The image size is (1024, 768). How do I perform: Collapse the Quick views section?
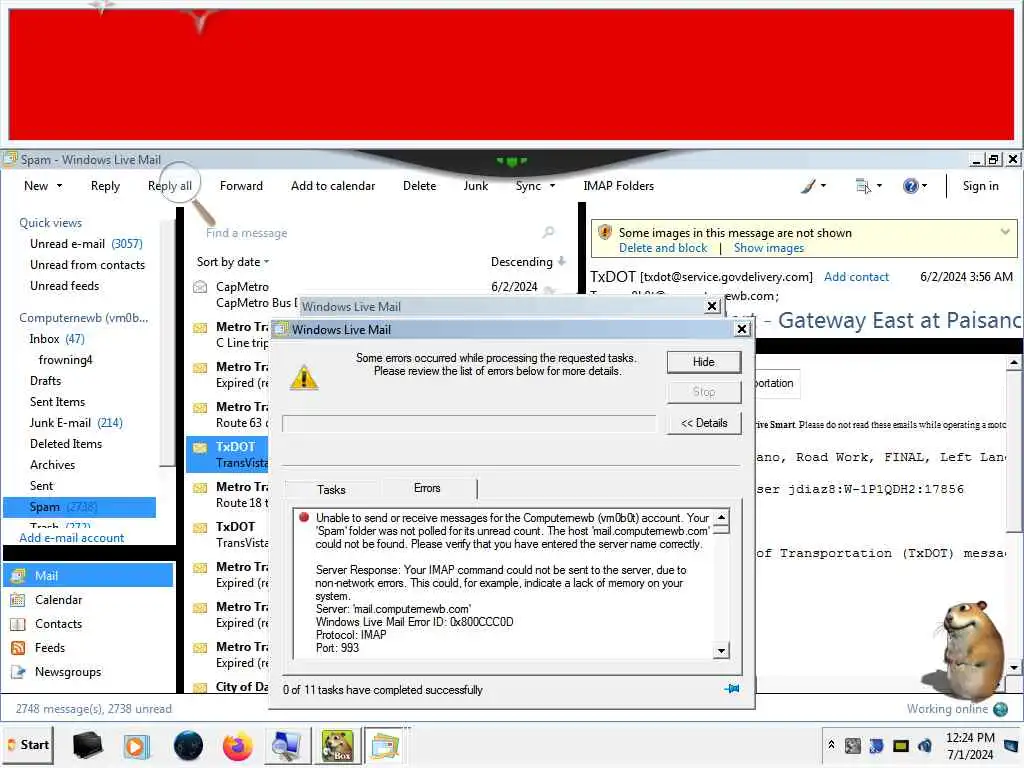(x=50, y=223)
